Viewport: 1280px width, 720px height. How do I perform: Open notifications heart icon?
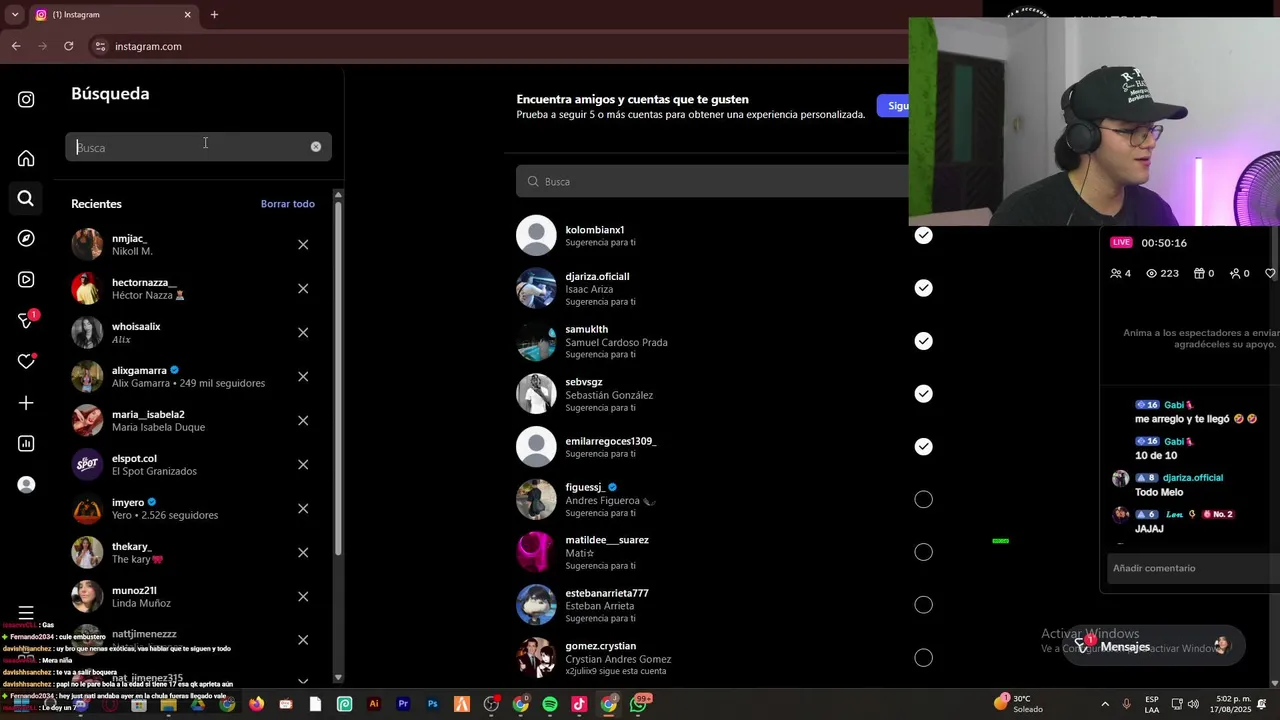click(27, 361)
